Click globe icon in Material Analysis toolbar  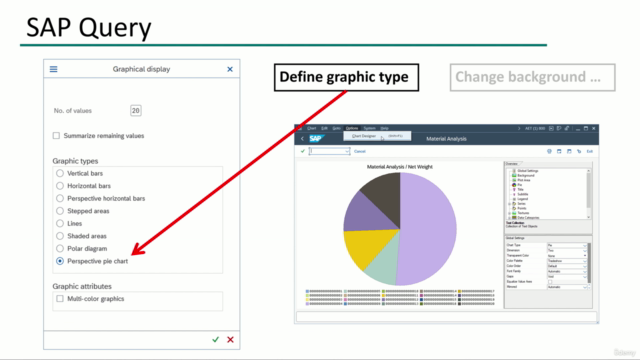tap(549, 151)
